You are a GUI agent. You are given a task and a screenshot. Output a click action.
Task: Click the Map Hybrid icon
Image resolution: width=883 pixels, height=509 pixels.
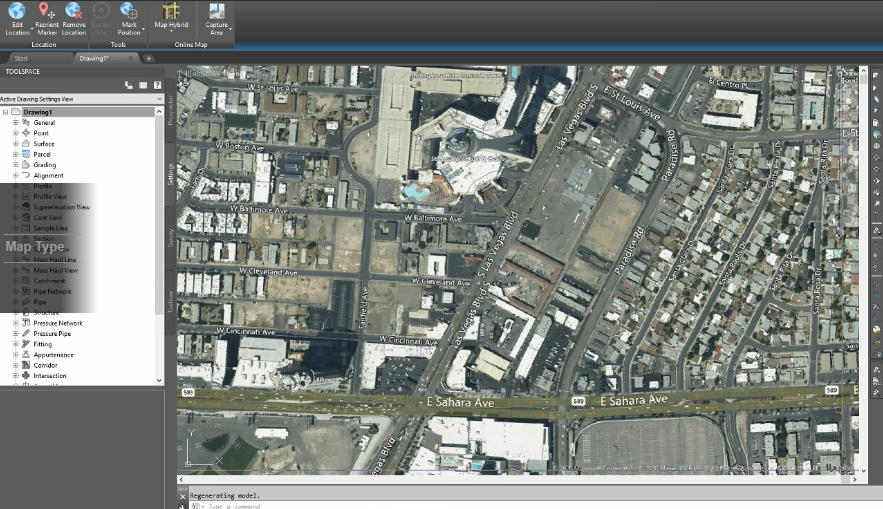pyautogui.click(x=171, y=10)
